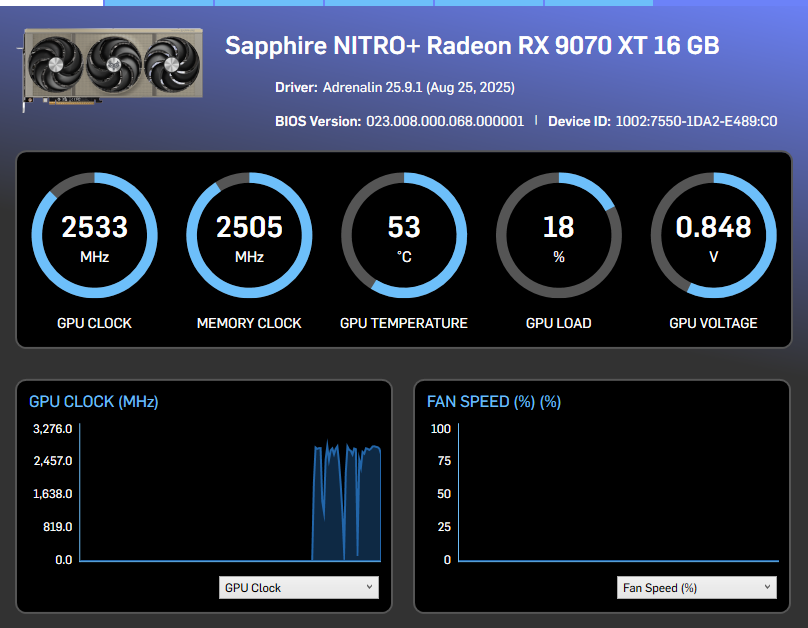Click the Sapphire NITRO+ Radeon RX 9070 XT heading

472,46
